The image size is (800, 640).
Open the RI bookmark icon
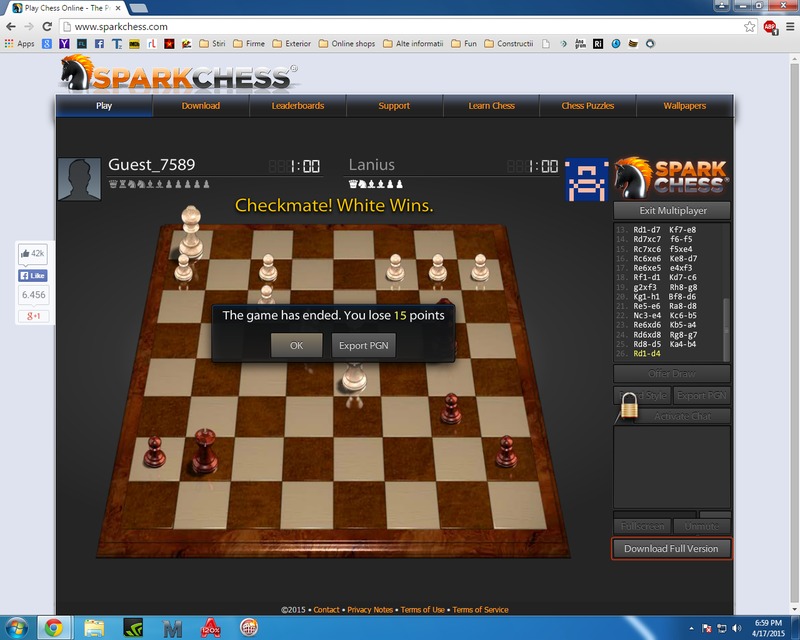pyautogui.click(x=598, y=44)
